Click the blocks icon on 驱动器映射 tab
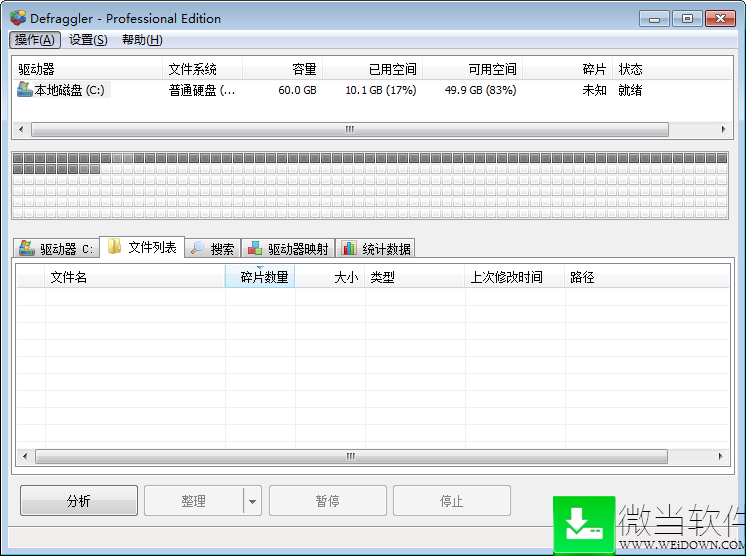Screen dimensions: 746x556 (255, 248)
